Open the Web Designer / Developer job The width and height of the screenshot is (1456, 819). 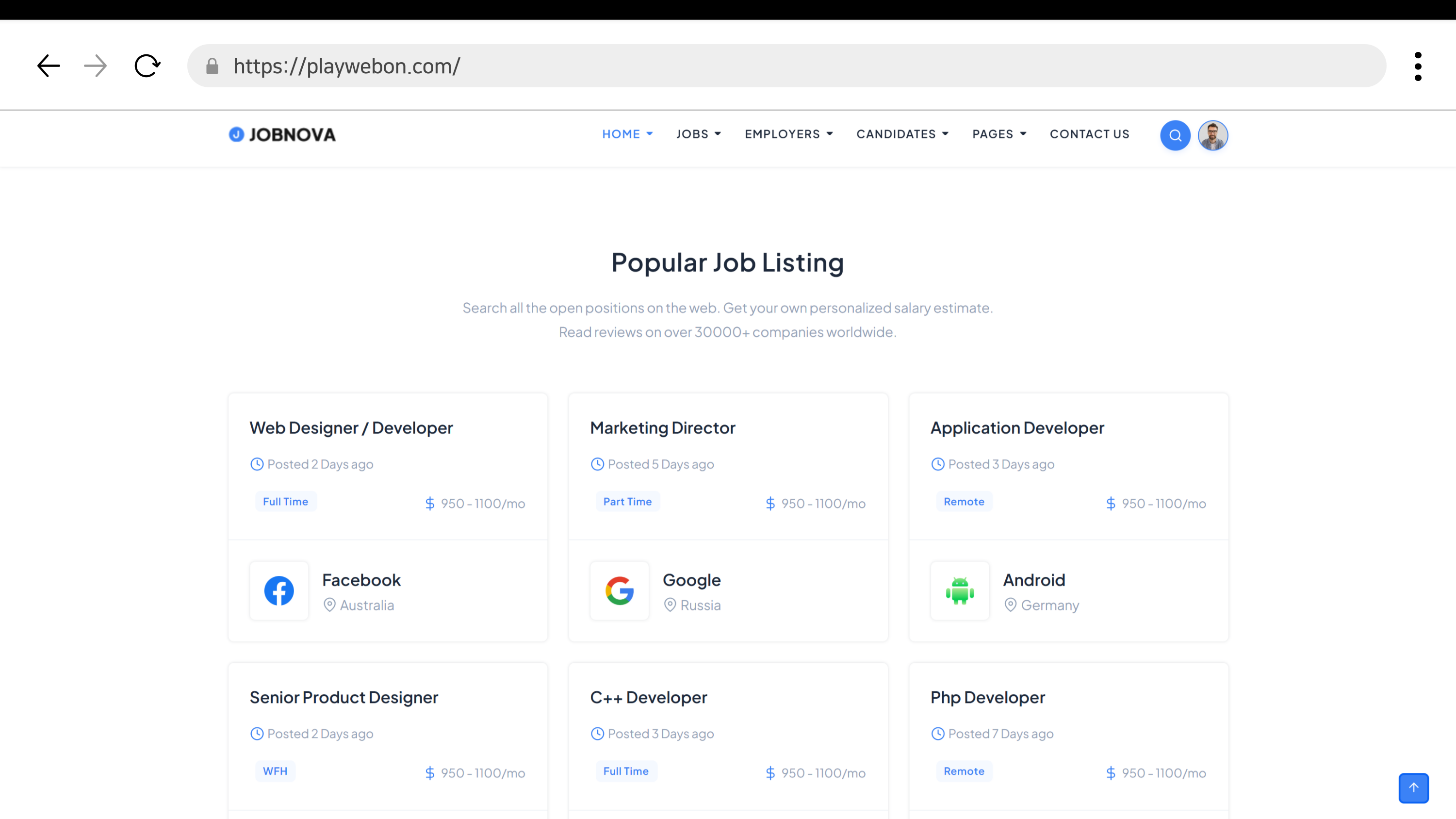tap(351, 428)
